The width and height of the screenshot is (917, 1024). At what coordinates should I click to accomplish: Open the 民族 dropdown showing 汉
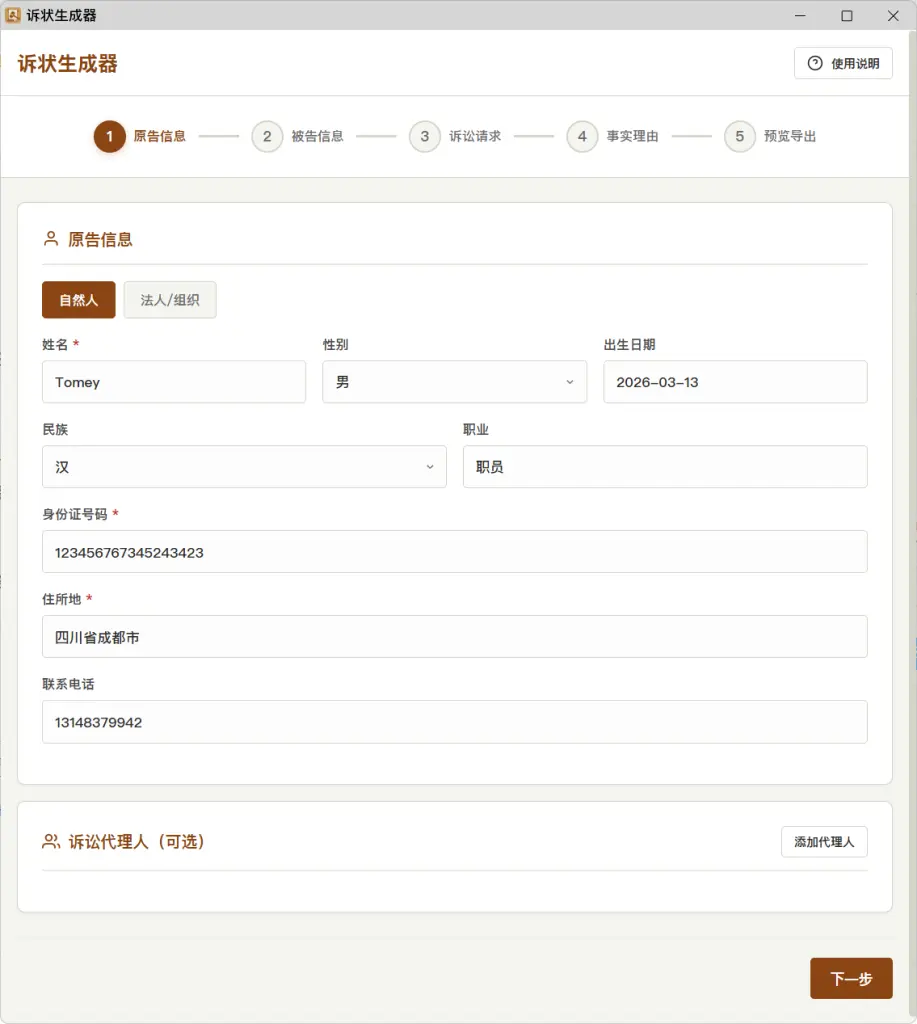[244, 467]
